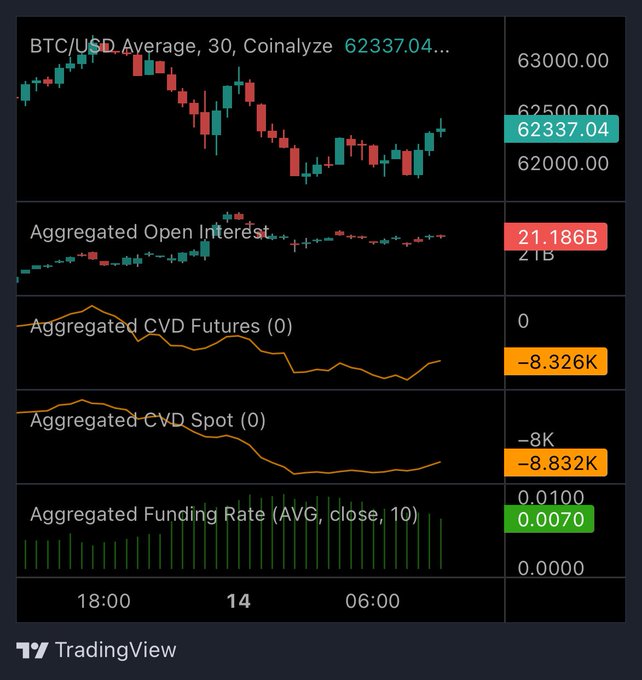642x680 pixels.
Task: Click the 0 axis label in CVD Futures pane
Action: point(523,321)
